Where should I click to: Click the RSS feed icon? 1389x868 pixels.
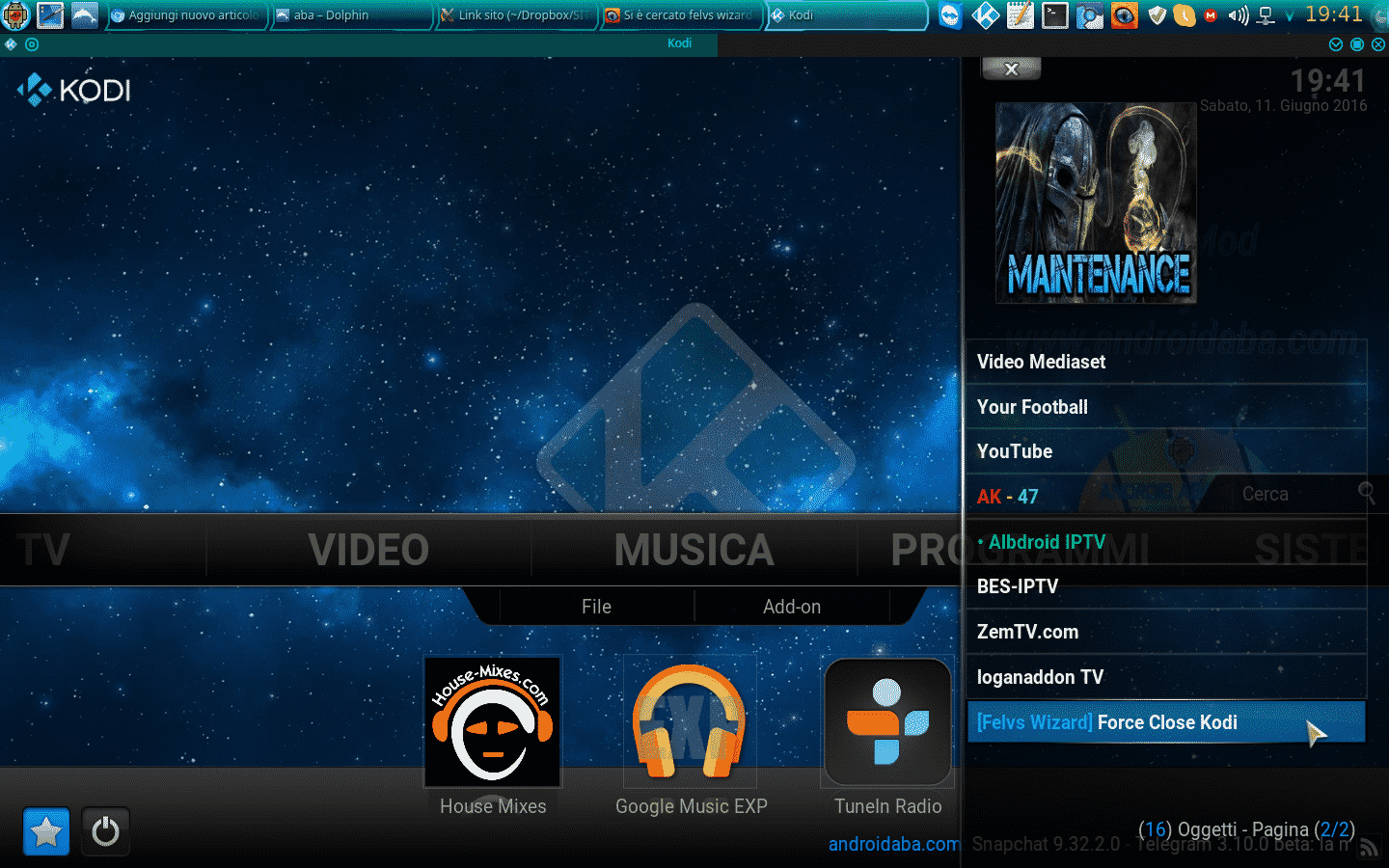tap(1369, 847)
